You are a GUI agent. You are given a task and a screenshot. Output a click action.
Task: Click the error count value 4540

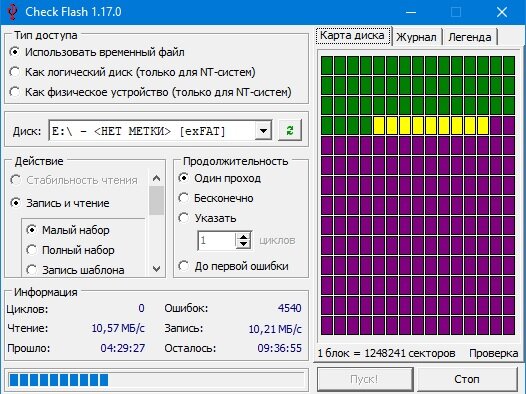[290, 308]
